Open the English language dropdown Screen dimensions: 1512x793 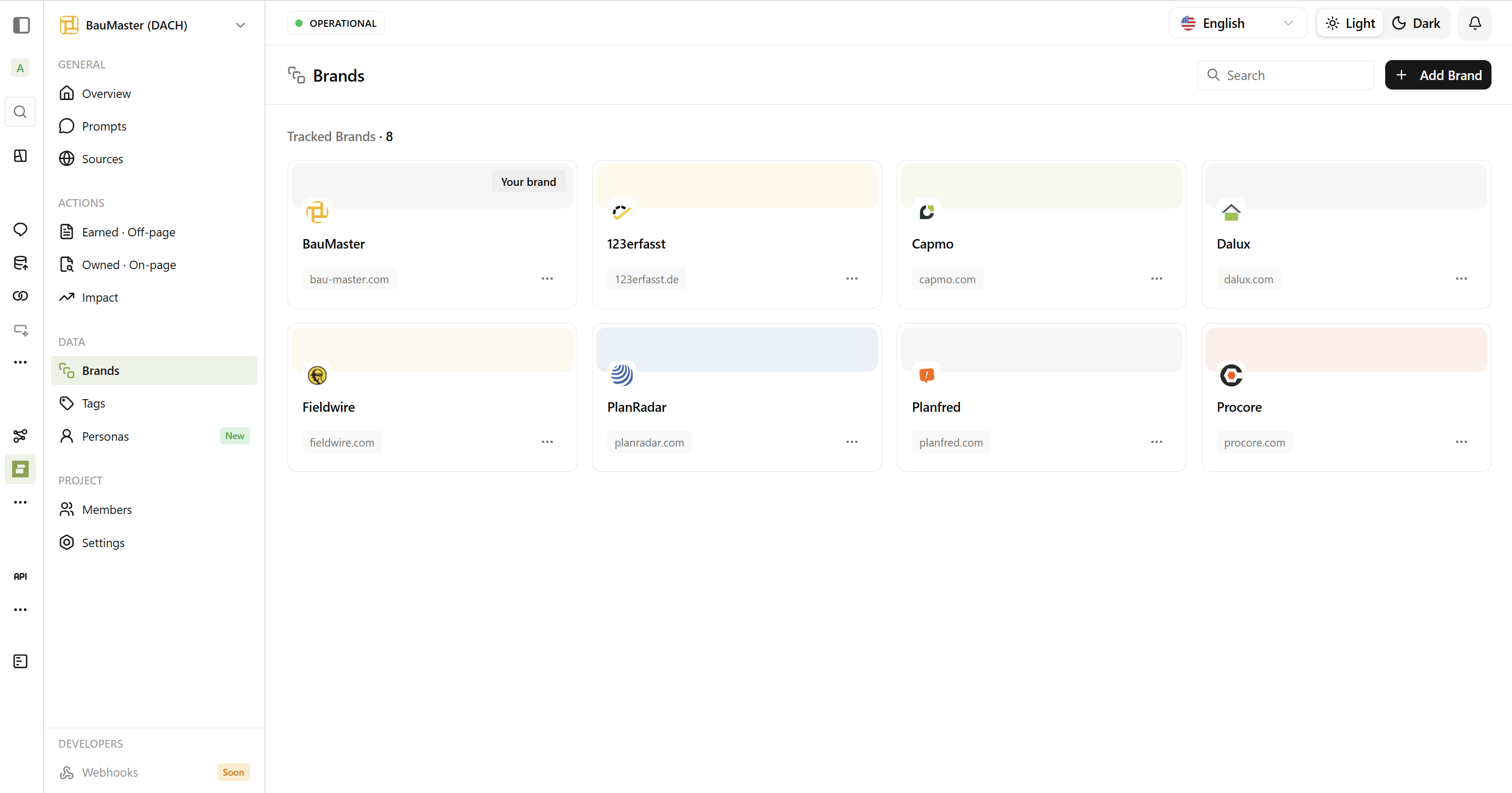coord(1237,24)
